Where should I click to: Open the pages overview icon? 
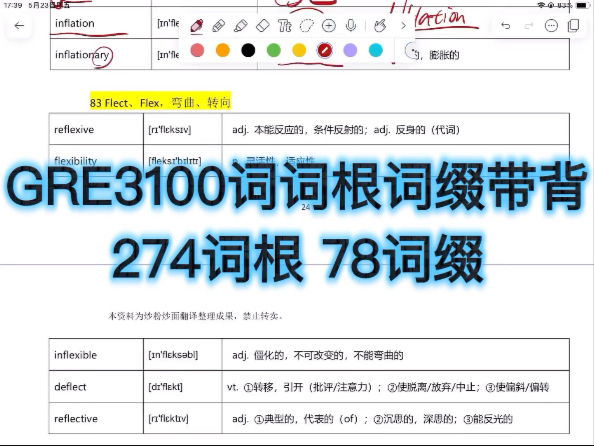coord(574,26)
